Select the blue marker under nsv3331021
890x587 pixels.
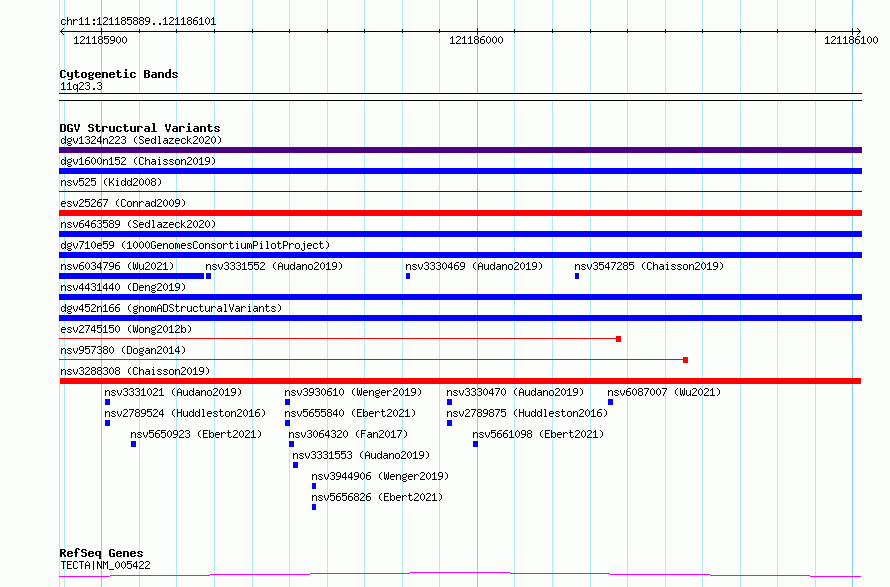pyautogui.click(x=107, y=402)
